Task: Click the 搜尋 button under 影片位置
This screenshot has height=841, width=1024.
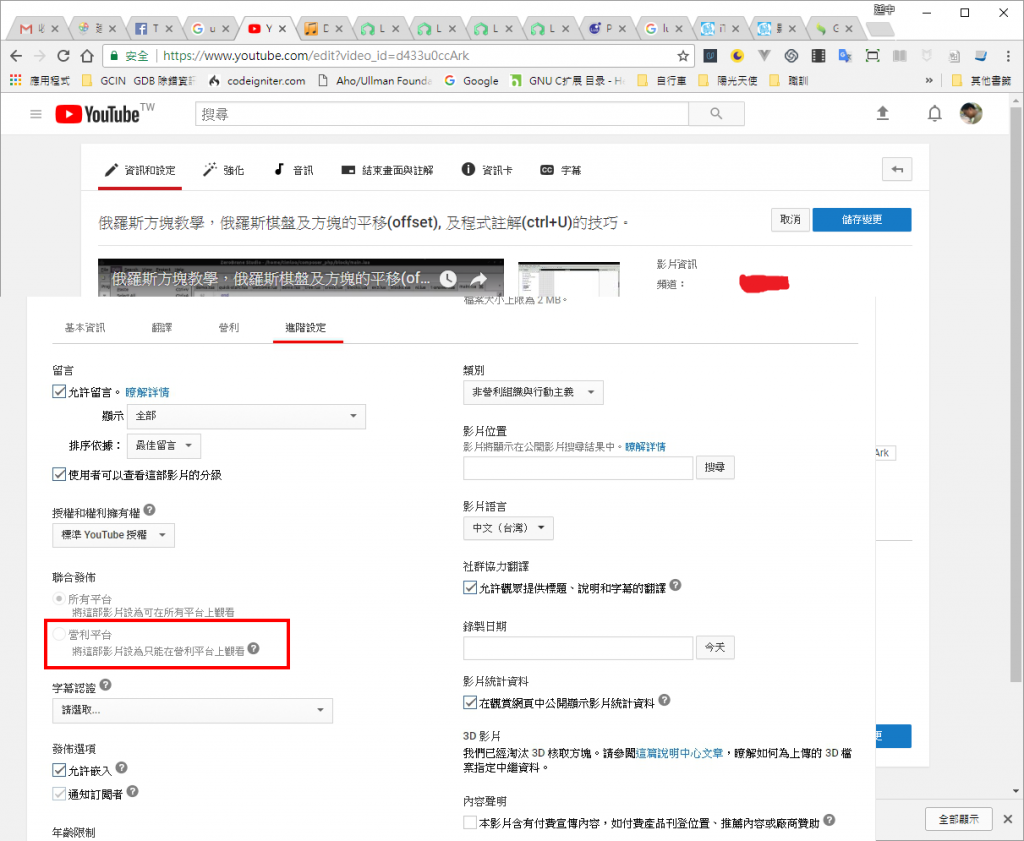Action: coord(715,468)
